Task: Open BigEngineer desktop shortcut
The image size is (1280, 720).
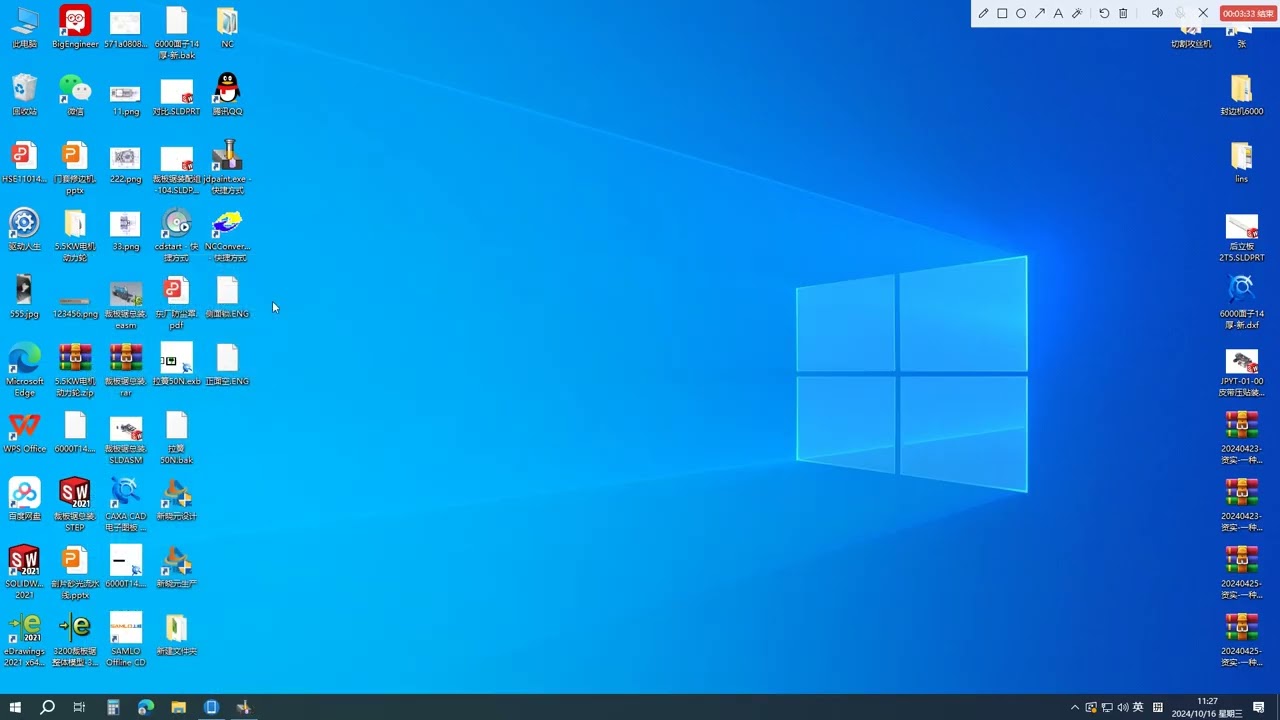Action: click(x=75, y=28)
